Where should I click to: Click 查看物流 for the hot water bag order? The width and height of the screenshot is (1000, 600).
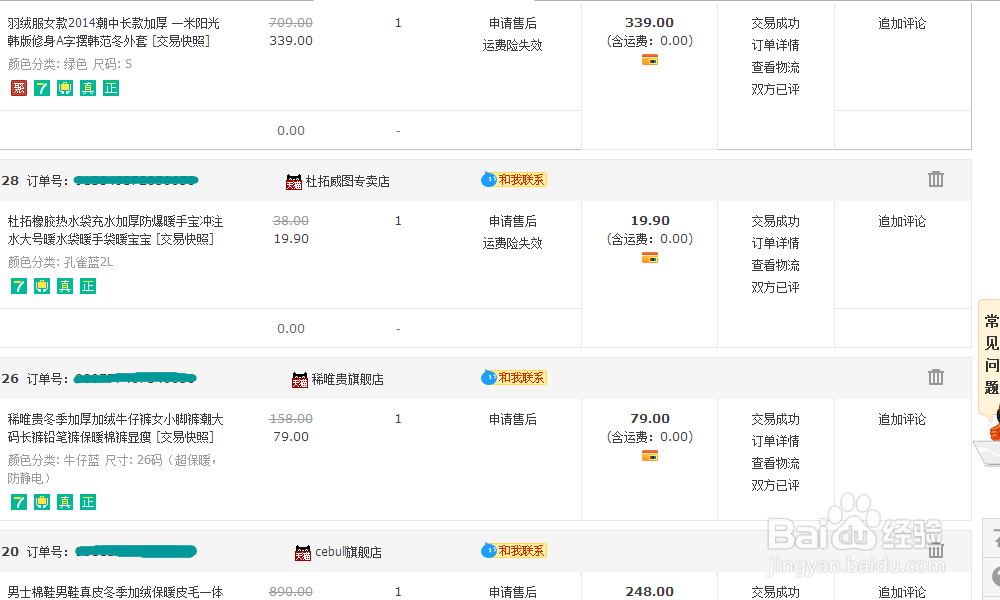[x=775, y=265]
